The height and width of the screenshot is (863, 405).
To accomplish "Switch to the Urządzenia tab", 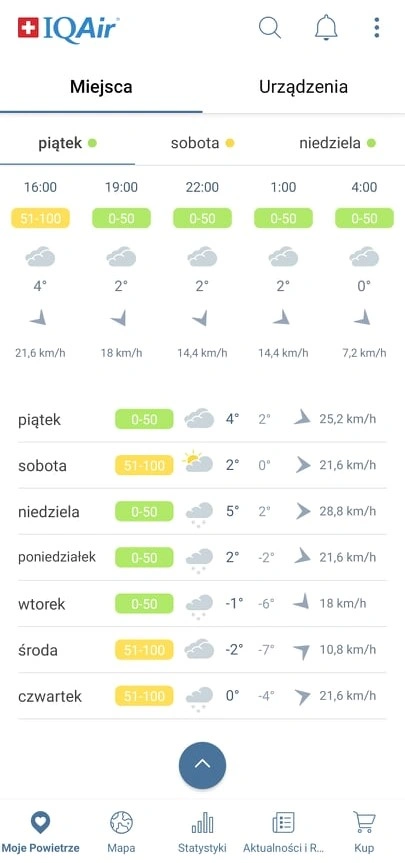I will click(x=303, y=87).
